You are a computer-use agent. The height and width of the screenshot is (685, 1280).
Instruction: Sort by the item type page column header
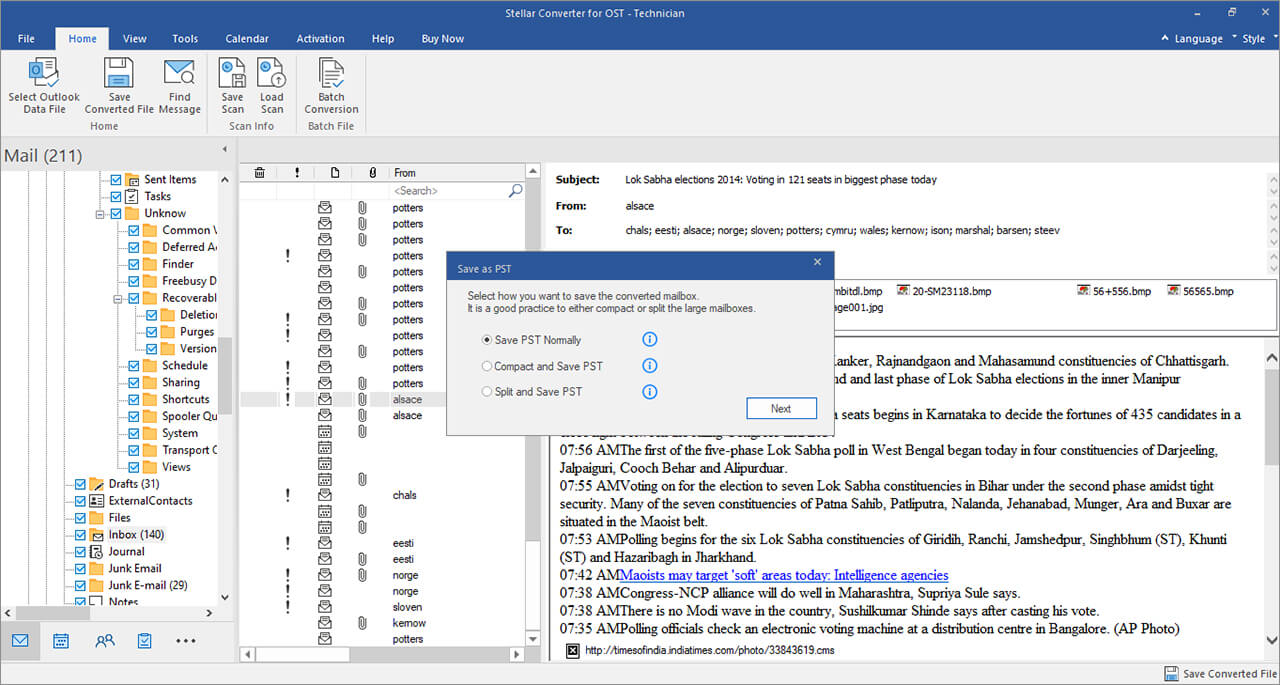tap(335, 173)
